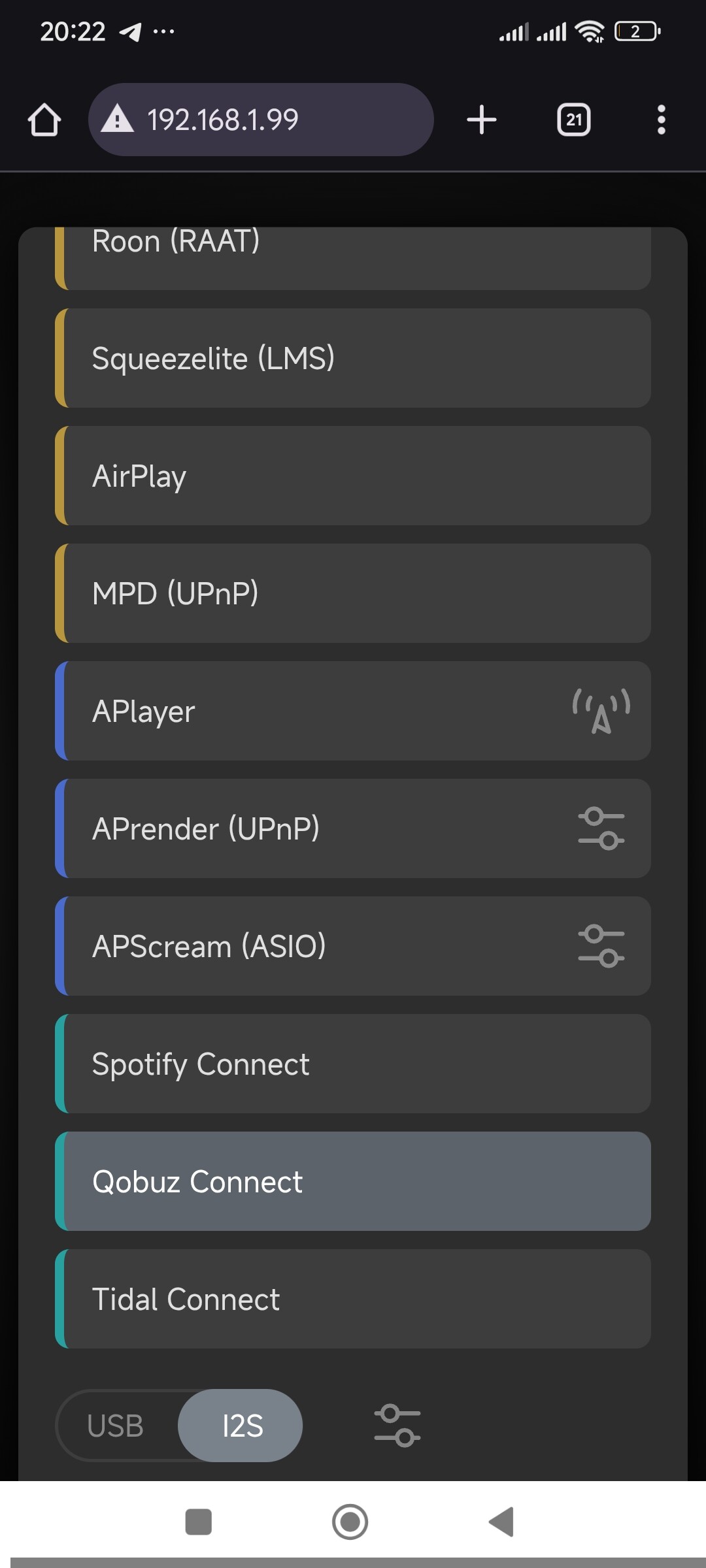The image size is (706, 1568).
Task: Tap the insecure site warning icon
Action: 118,120
